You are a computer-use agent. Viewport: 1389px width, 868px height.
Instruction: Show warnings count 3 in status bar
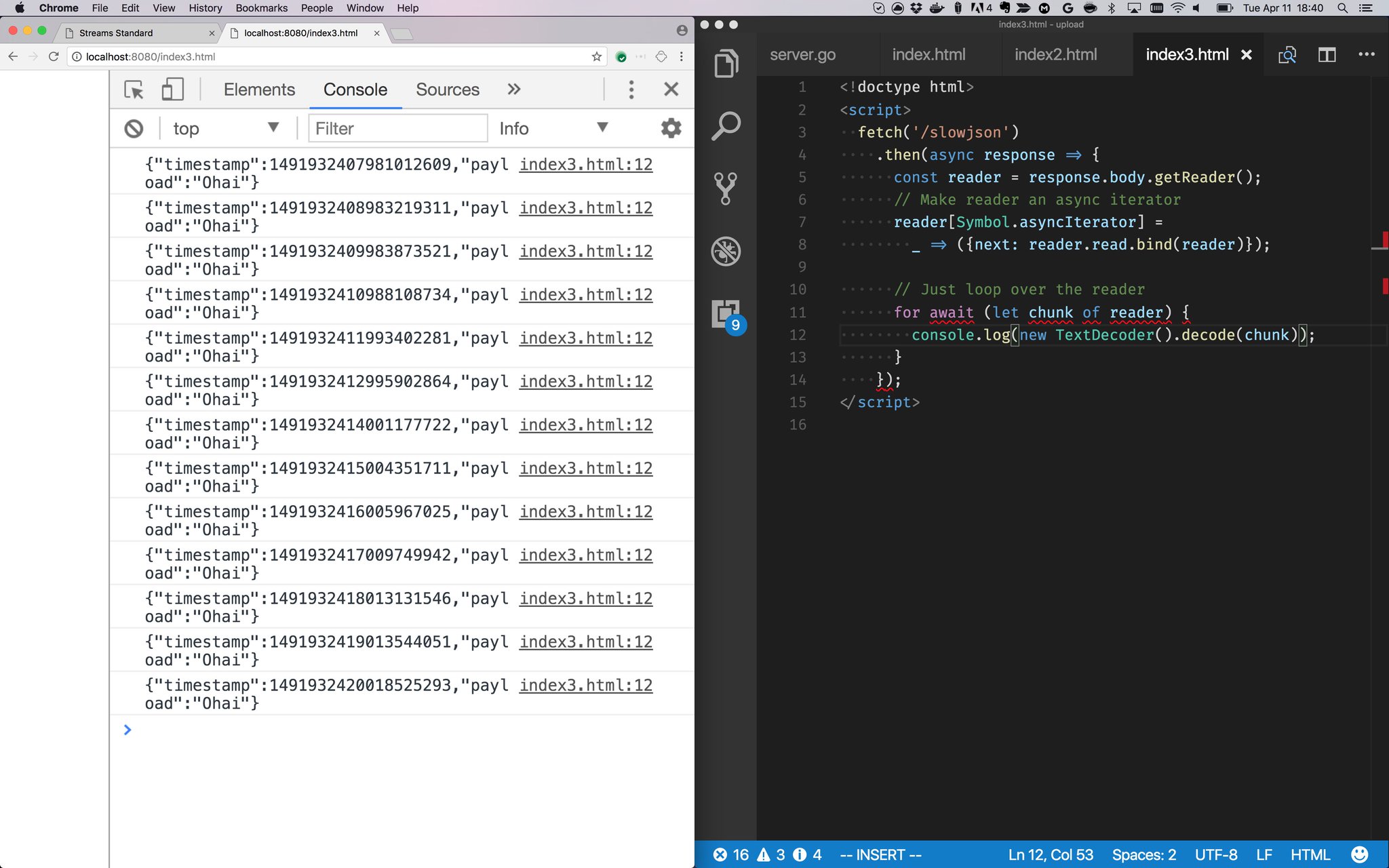click(771, 854)
